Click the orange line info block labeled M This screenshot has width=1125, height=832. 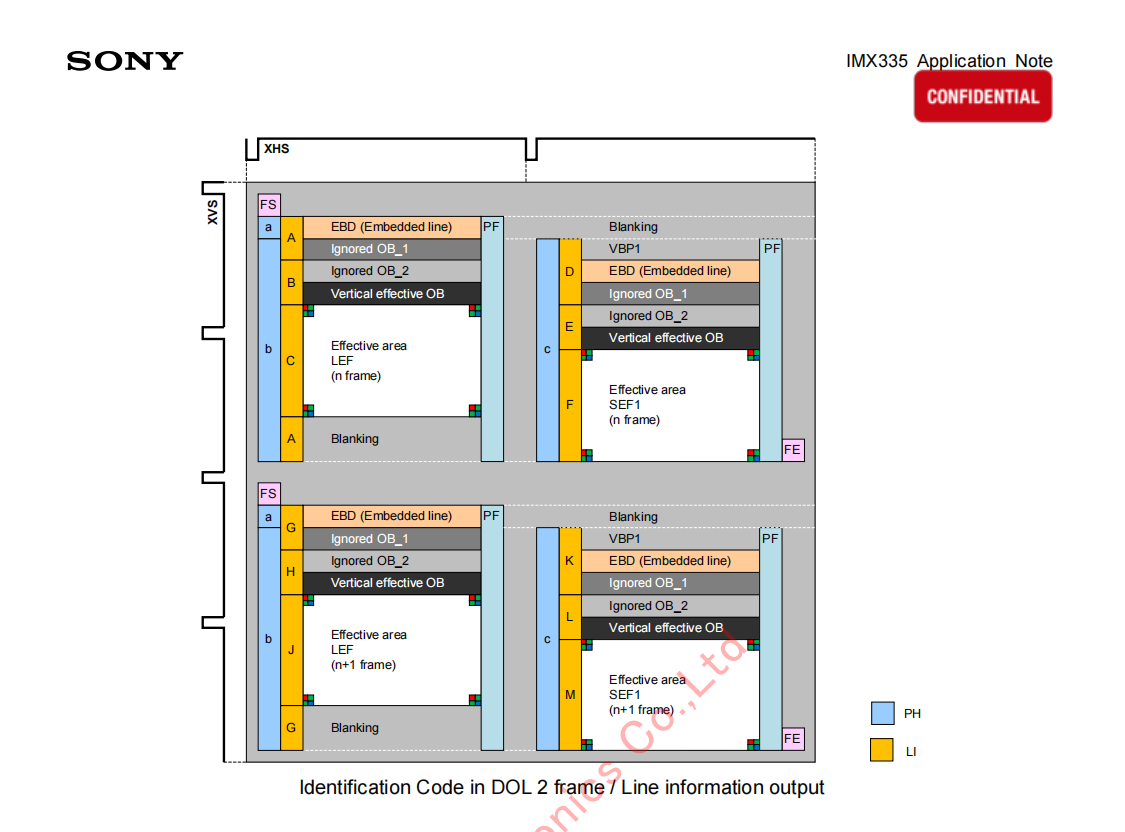point(570,695)
